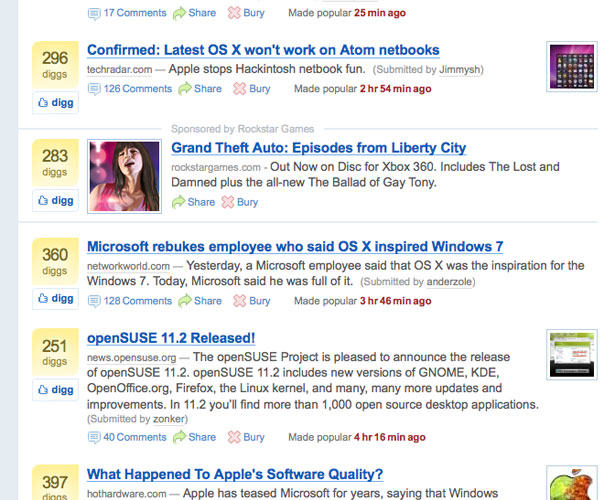The image size is (615, 500).
Task: Open news.opensuse.org source link
Action: pyautogui.click(x=131, y=358)
